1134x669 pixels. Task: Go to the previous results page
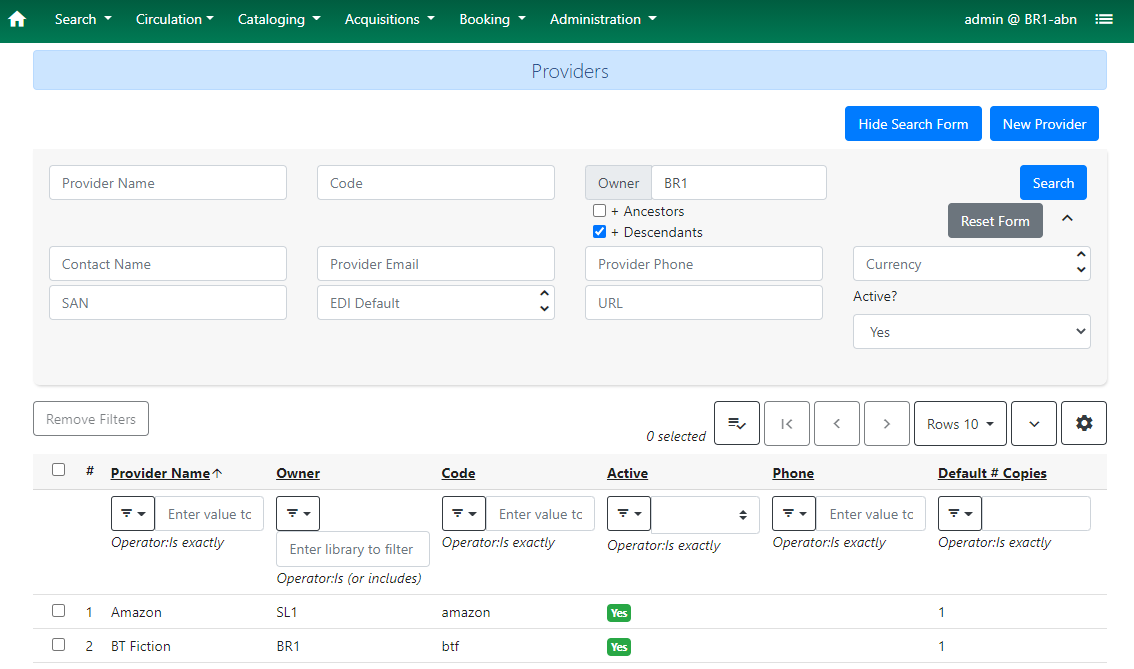[836, 424]
